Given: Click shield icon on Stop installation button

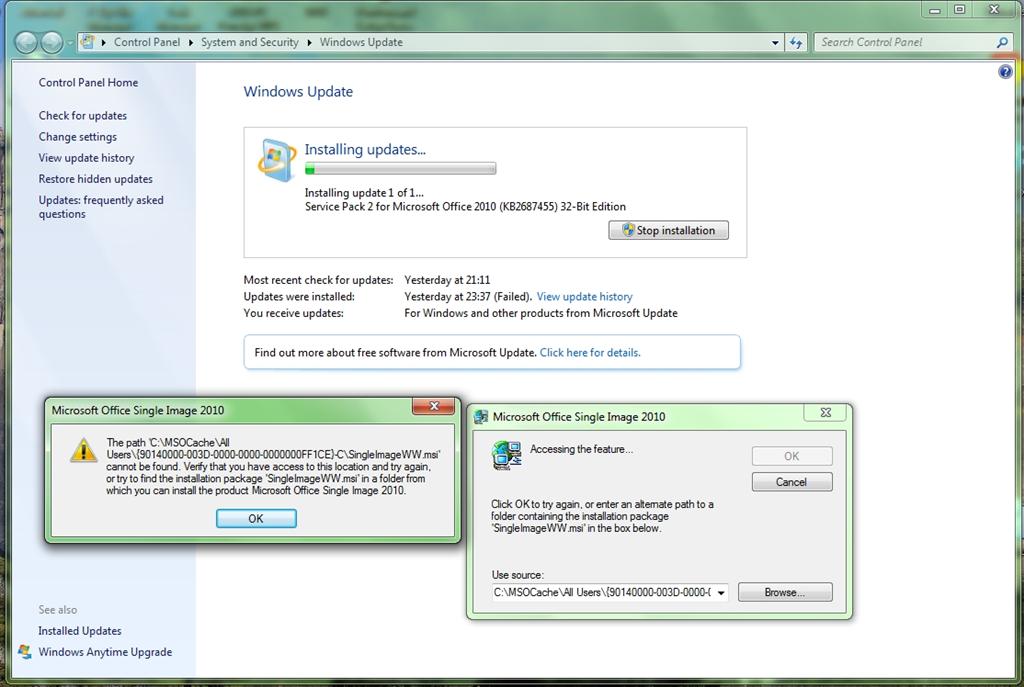Looking at the screenshot, I should point(628,230).
